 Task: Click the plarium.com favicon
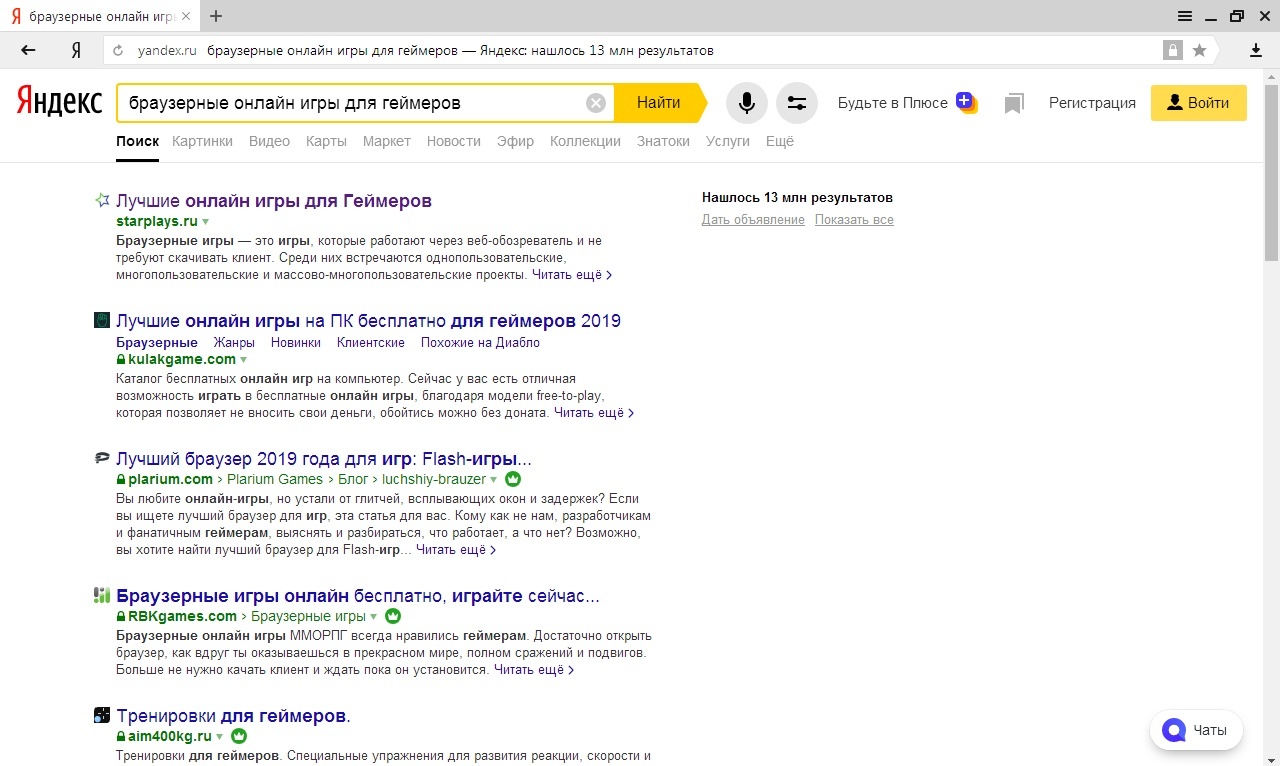(102, 458)
